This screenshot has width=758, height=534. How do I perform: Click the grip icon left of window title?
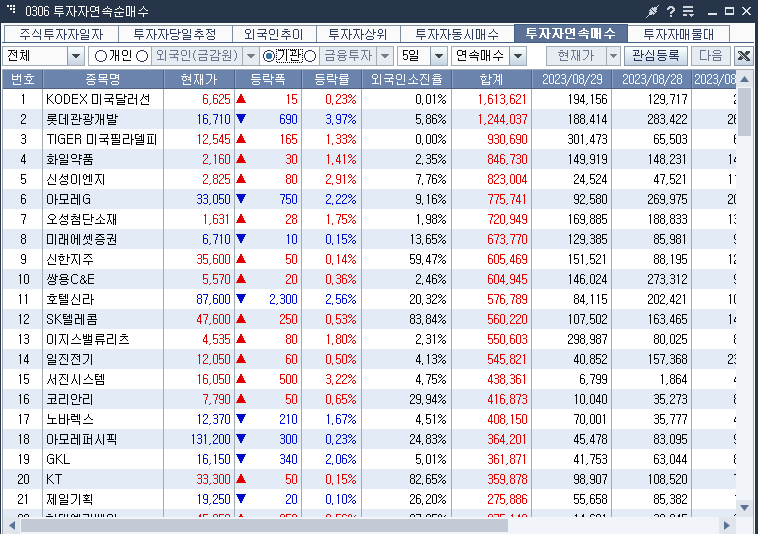tap(12, 9)
